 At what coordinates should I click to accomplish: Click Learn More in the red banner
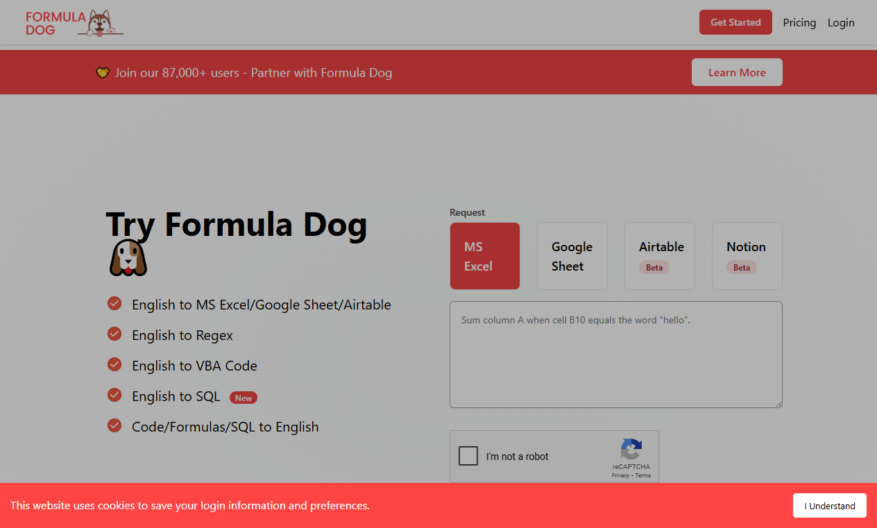[737, 72]
